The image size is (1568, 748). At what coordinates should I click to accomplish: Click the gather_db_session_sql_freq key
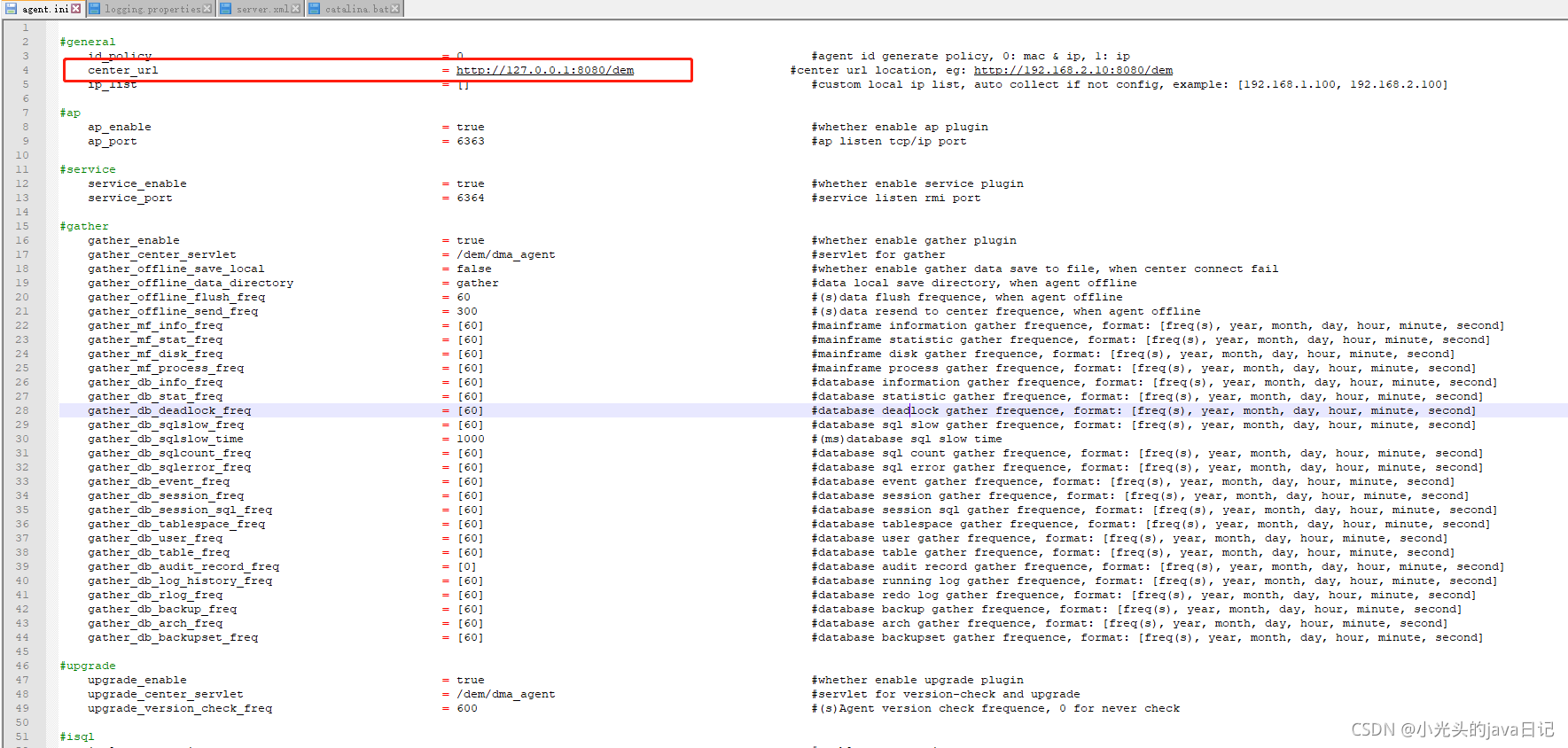(180, 510)
